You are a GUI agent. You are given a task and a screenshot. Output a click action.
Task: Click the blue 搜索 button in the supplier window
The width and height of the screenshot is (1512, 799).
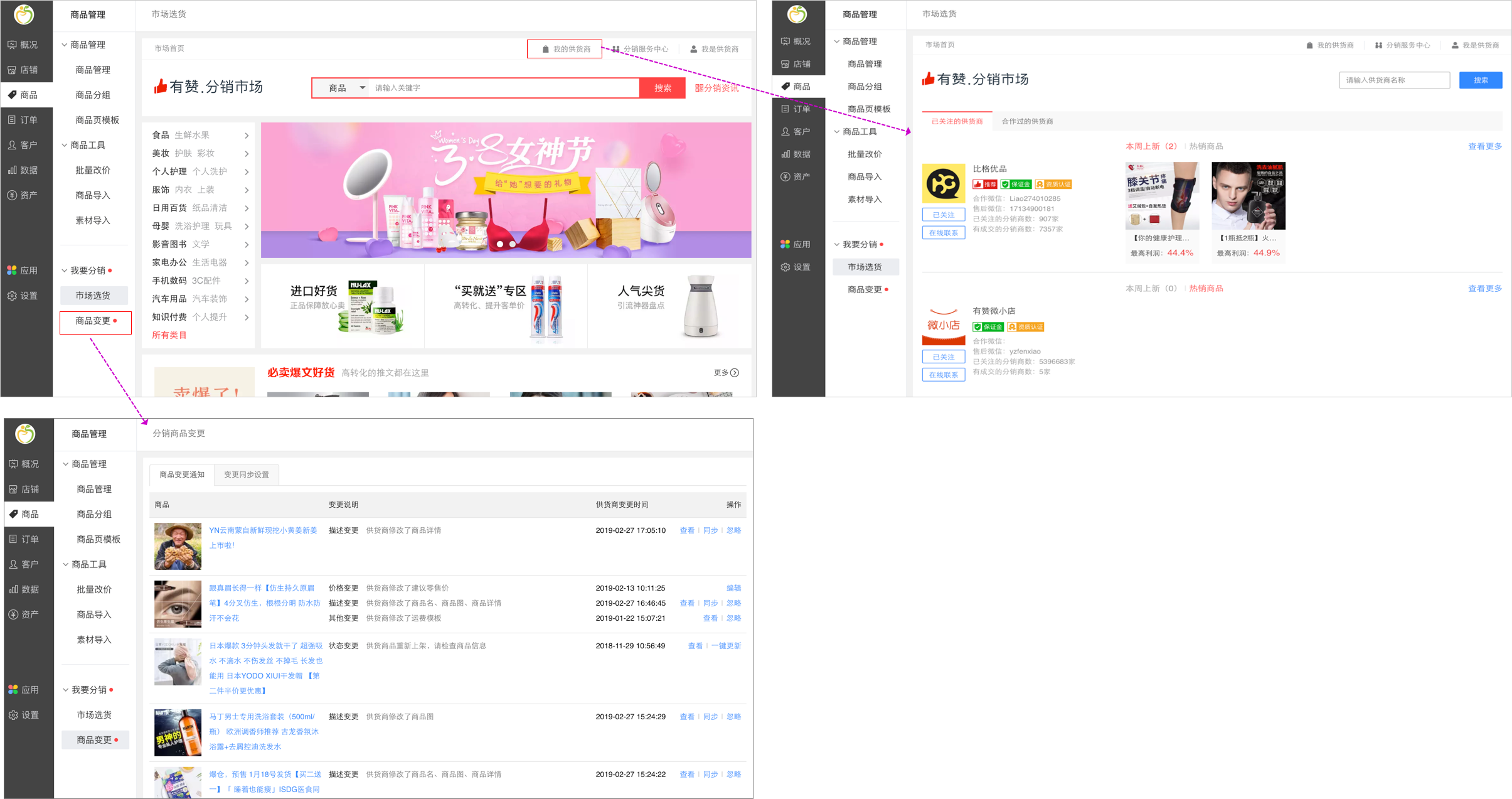(1481, 80)
